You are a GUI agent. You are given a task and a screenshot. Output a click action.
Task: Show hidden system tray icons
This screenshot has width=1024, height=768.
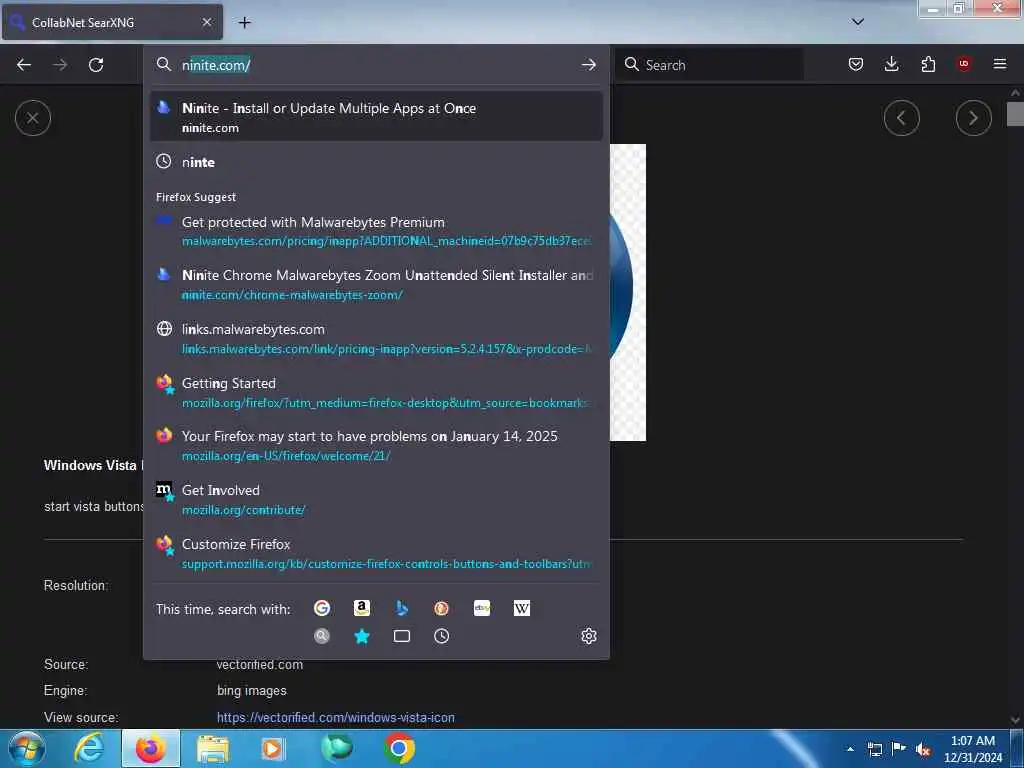850,749
